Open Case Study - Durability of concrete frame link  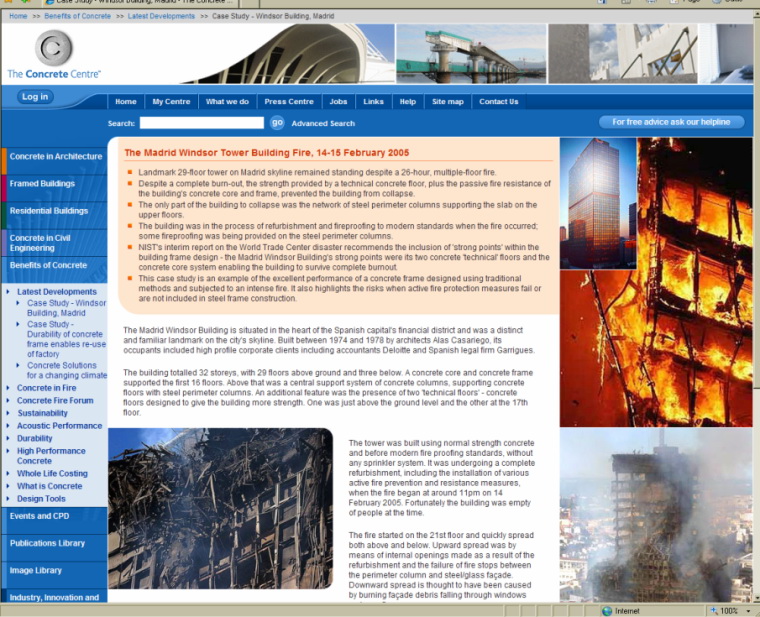(66, 339)
